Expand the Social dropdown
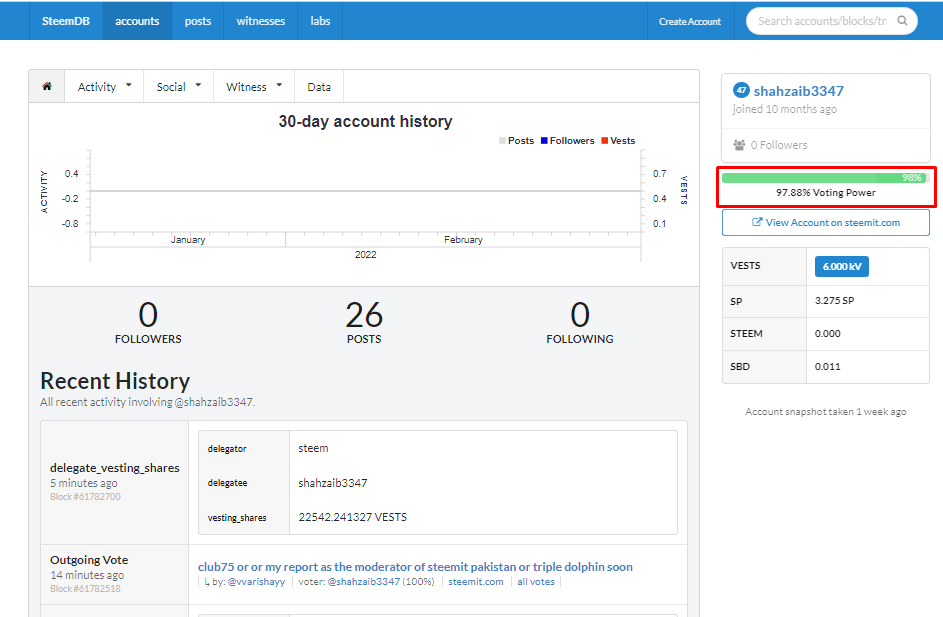 [x=179, y=87]
